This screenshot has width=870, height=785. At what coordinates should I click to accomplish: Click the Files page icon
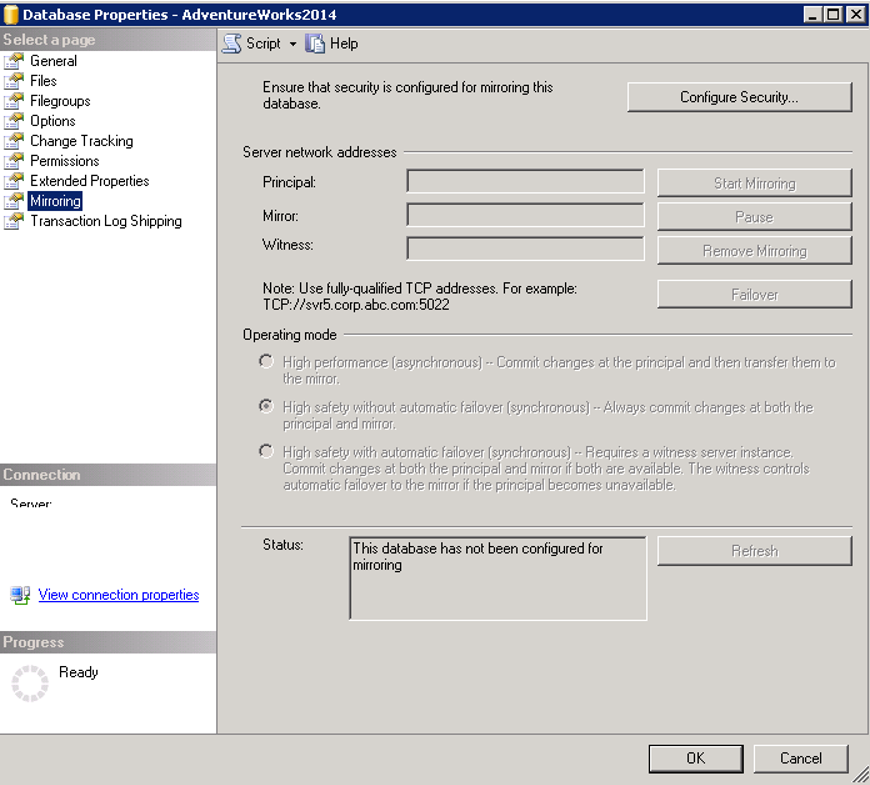click(x=14, y=80)
